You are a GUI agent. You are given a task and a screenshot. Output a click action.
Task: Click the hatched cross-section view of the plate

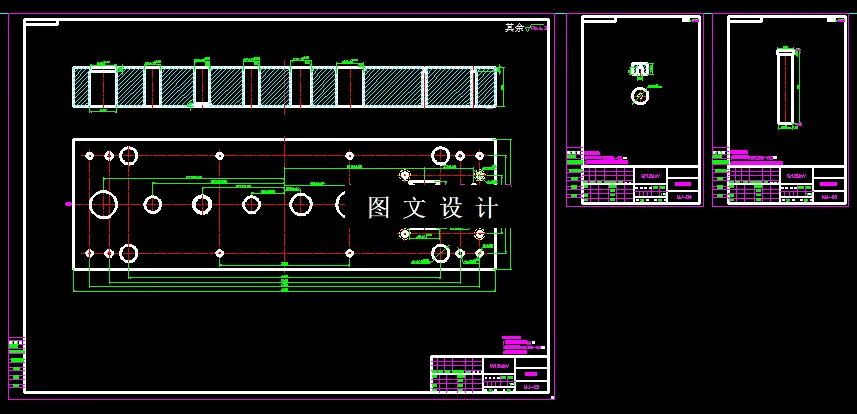click(x=284, y=86)
